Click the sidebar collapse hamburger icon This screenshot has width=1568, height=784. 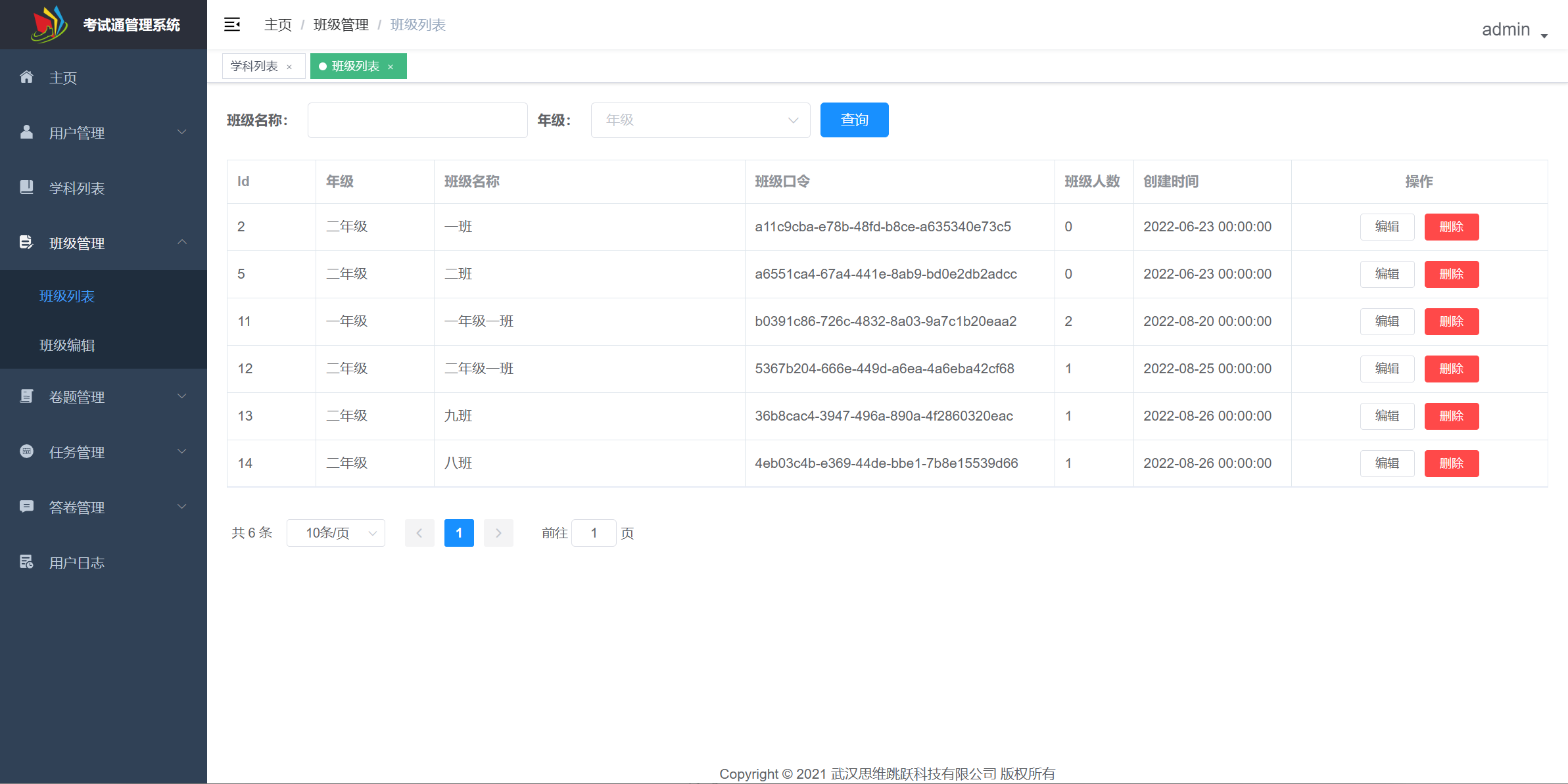click(231, 24)
